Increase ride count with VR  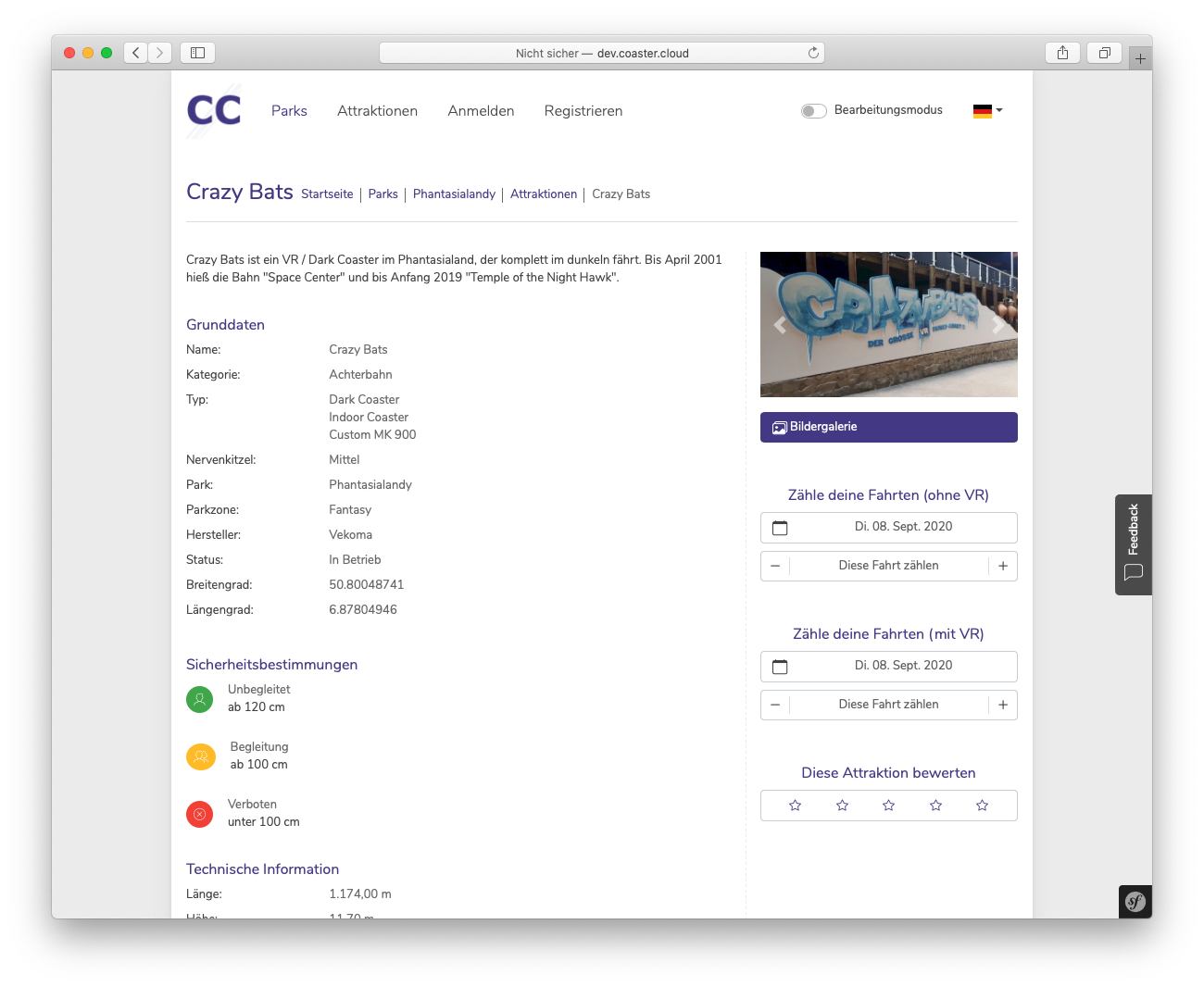click(1003, 705)
